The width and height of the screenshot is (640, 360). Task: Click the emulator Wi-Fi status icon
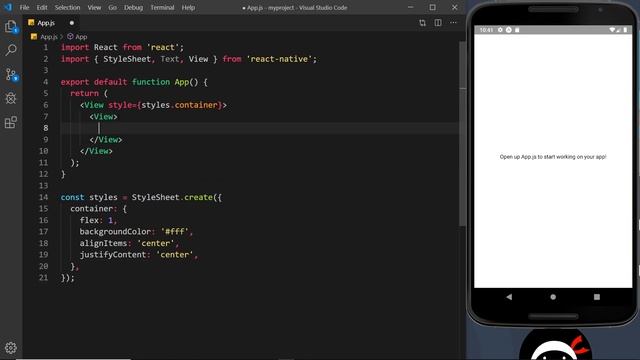tap(612, 30)
